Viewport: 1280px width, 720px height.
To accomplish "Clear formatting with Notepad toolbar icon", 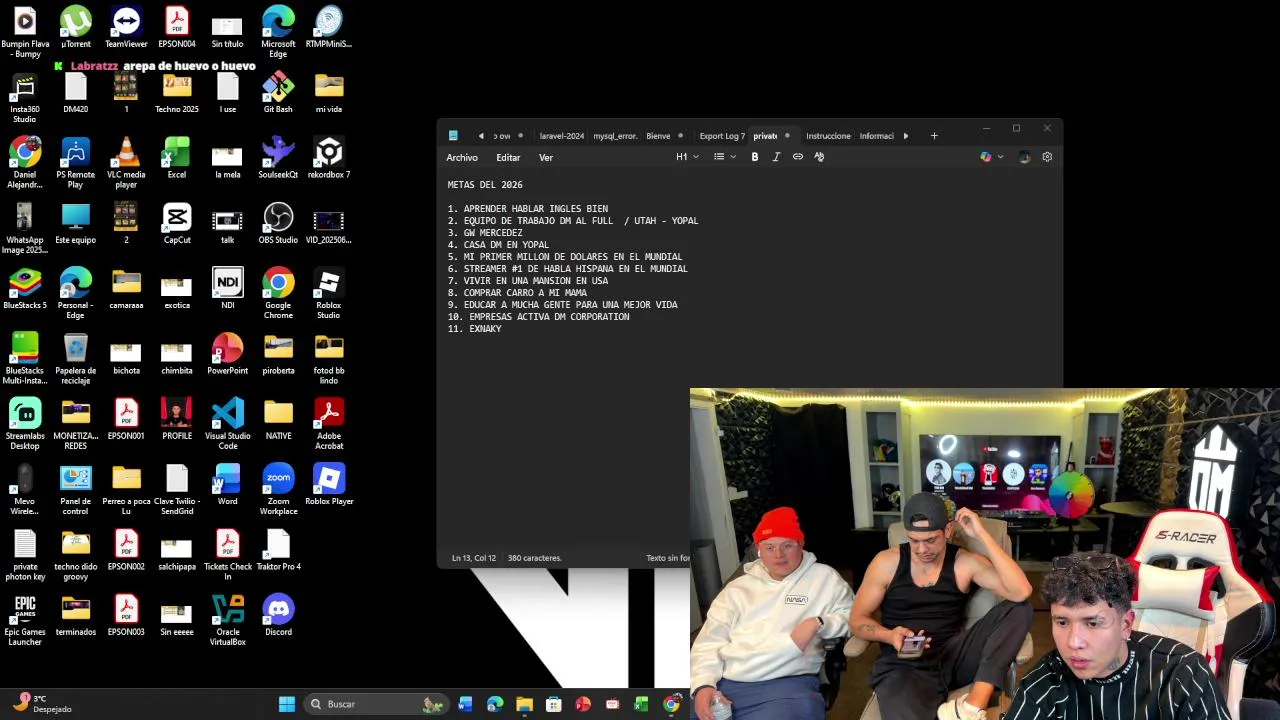I will [x=819, y=157].
